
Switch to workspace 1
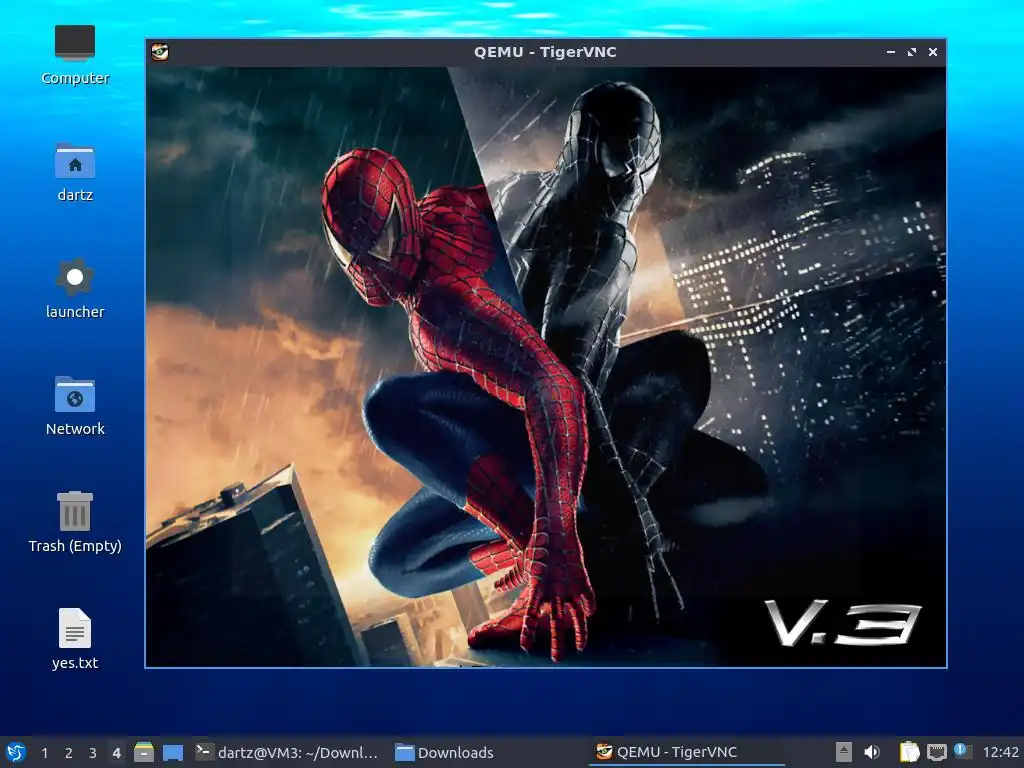pyautogui.click(x=44, y=753)
